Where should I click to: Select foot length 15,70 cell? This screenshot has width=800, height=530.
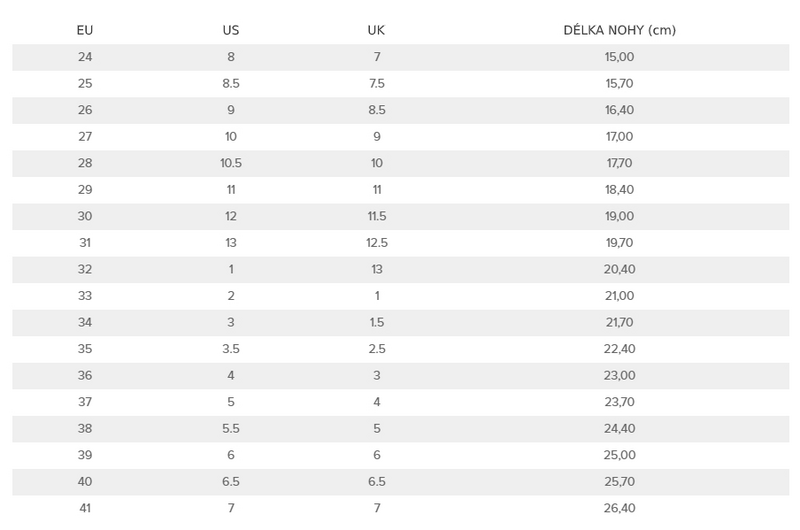tap(619, 83)
